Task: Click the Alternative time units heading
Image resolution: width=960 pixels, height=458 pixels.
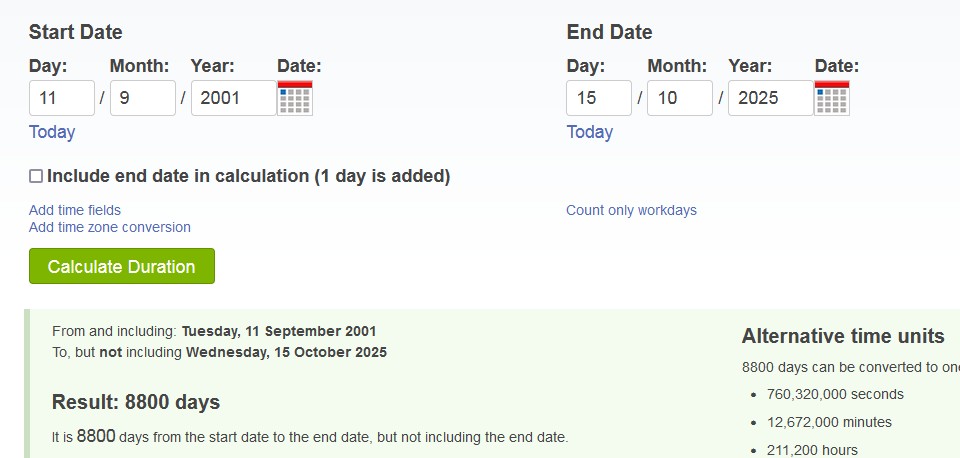Action: [x=843, y=336]
